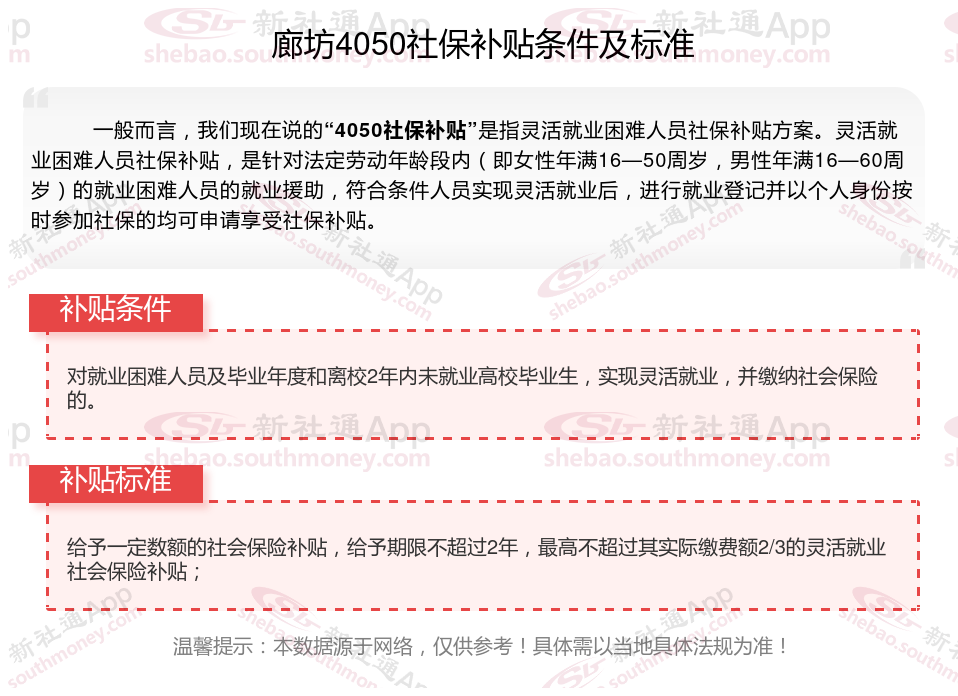The image size is (958, 696).
Task: Click the closing quotation mark icon
Action: click(x=912, y=258)
